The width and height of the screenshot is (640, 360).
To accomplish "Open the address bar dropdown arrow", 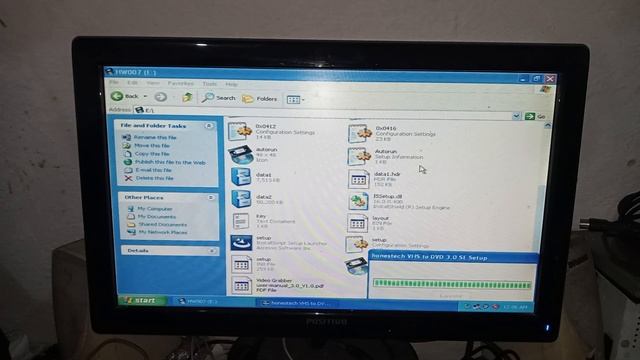I will coord(516,116).
